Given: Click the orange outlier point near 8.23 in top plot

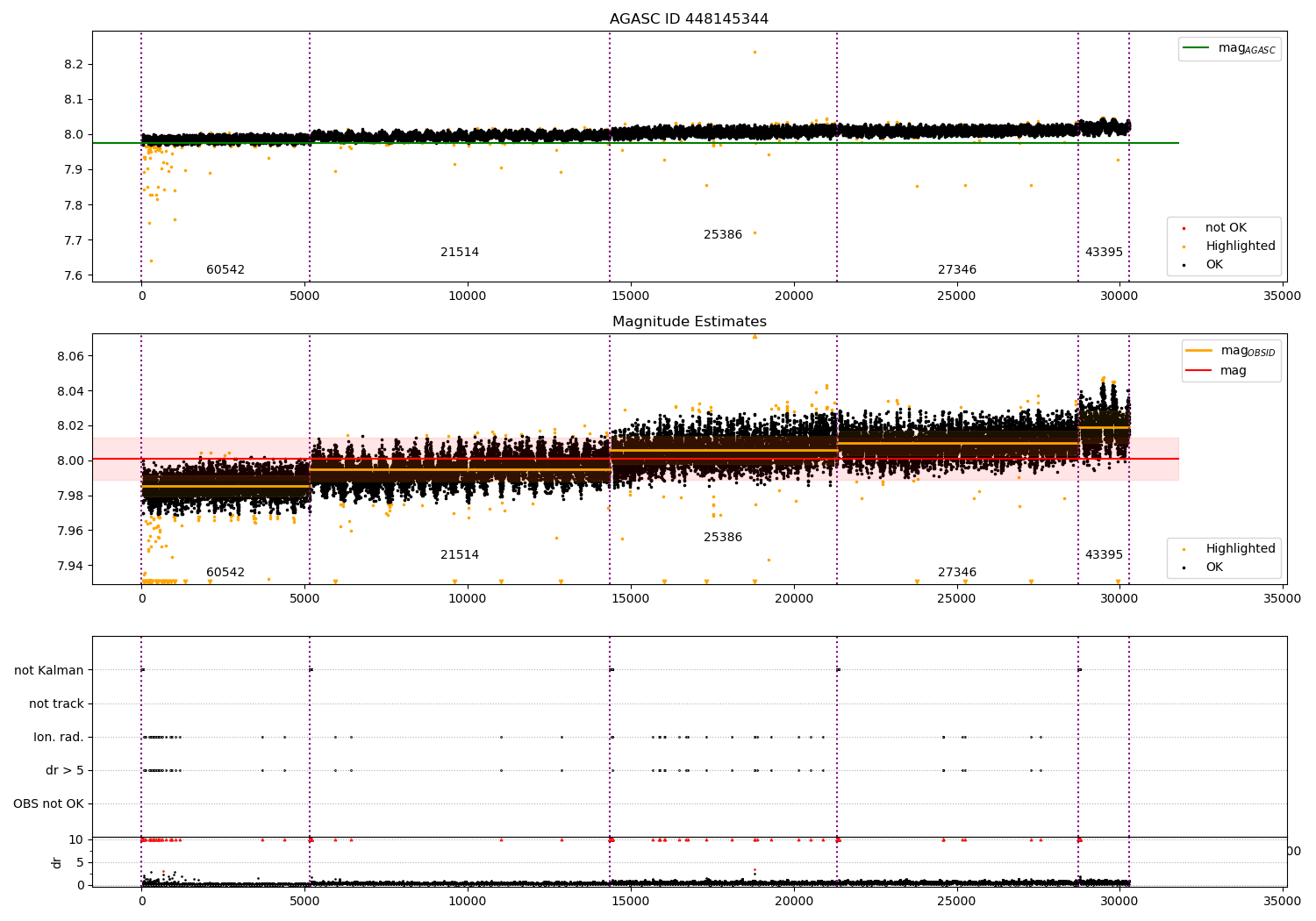Looking at the screenshot, I should tap(755, 52).
